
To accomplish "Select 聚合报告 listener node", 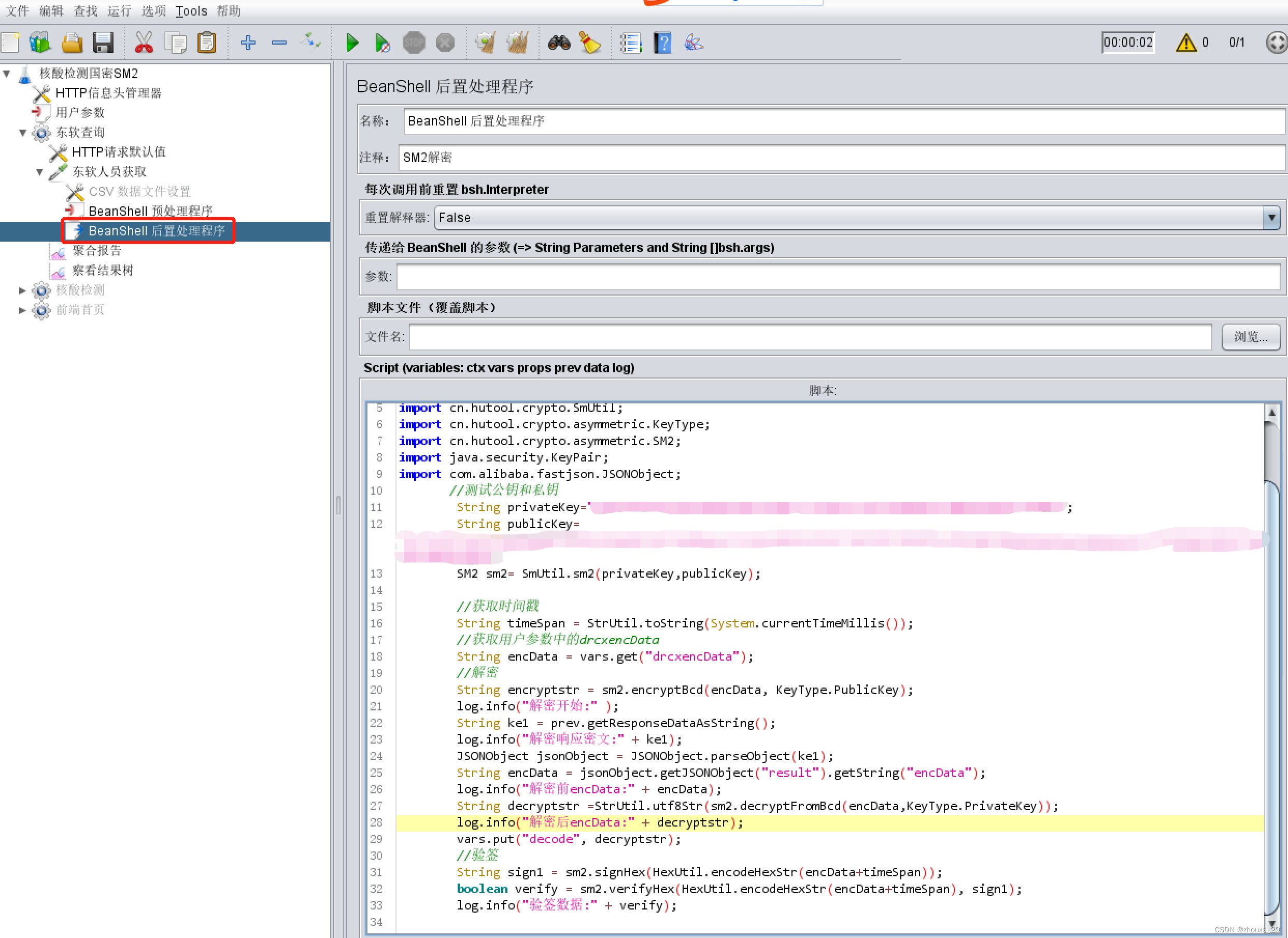I will pos(96,250).
